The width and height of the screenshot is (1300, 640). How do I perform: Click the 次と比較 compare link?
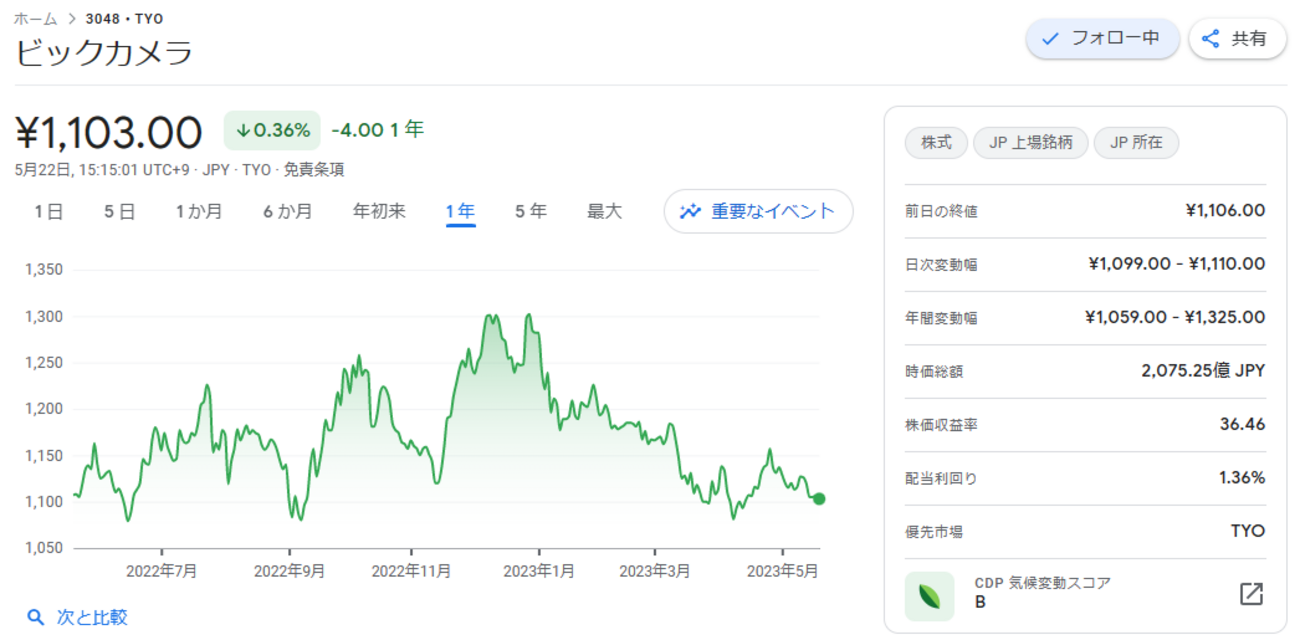92,617
